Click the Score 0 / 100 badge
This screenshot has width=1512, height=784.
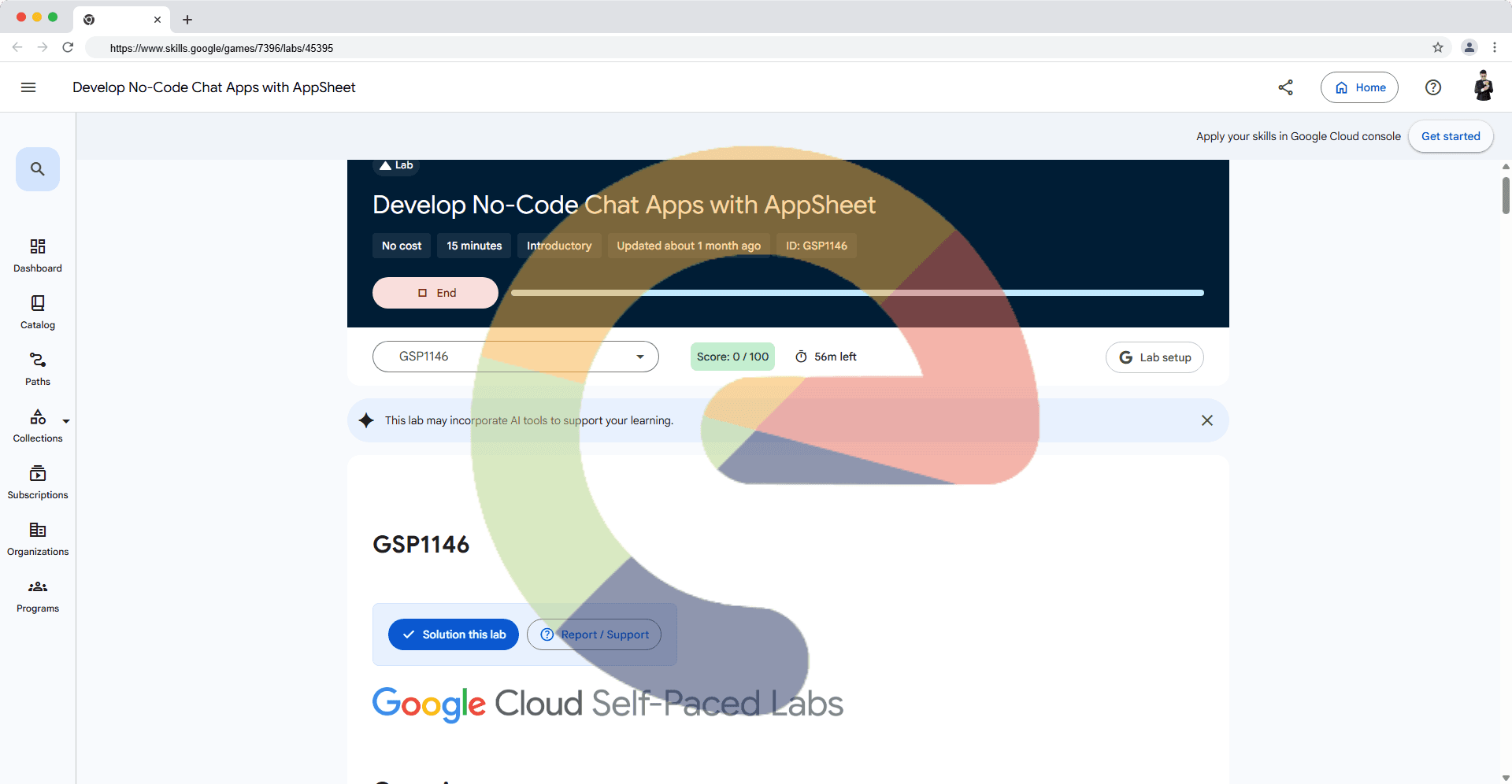732,357
